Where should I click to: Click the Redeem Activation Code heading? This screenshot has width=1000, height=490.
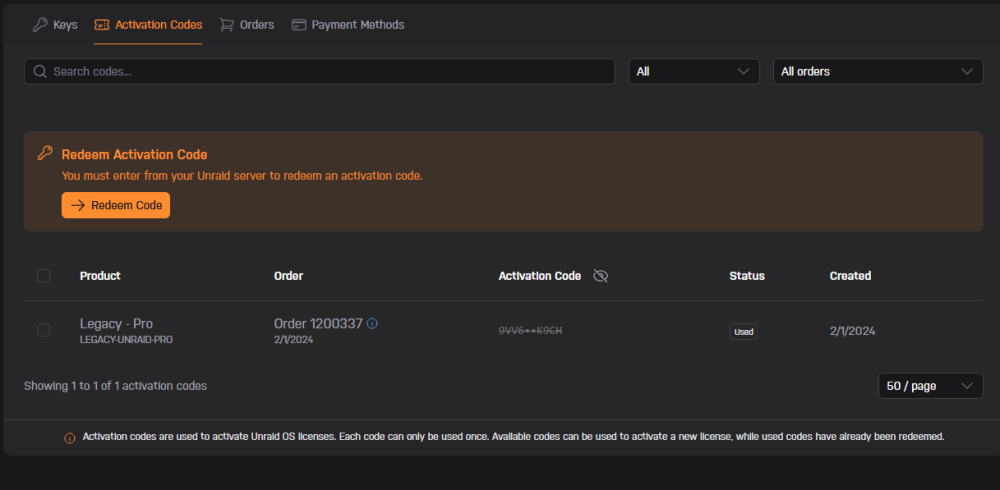coord(135,154)
